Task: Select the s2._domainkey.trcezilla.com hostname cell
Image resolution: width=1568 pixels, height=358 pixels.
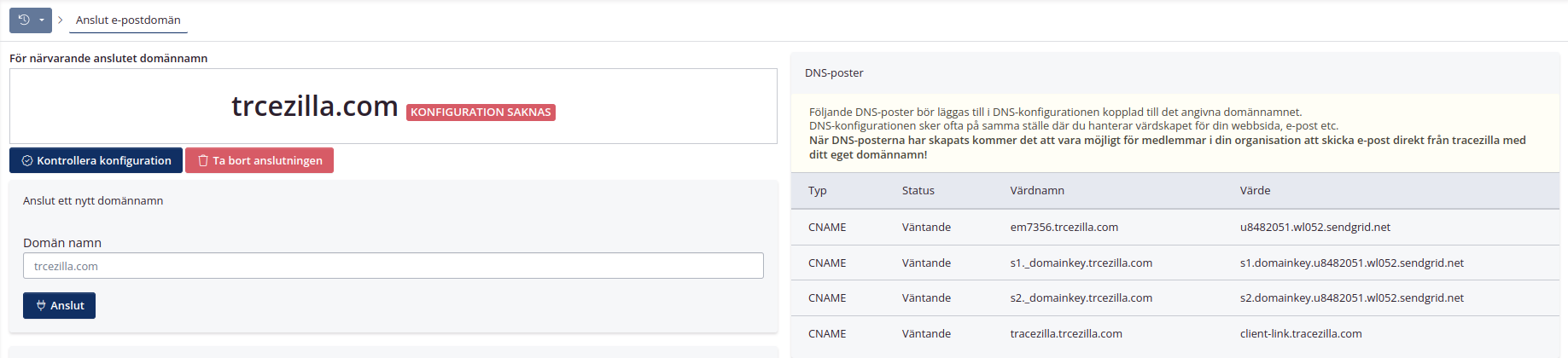Action: [1081, 298]
